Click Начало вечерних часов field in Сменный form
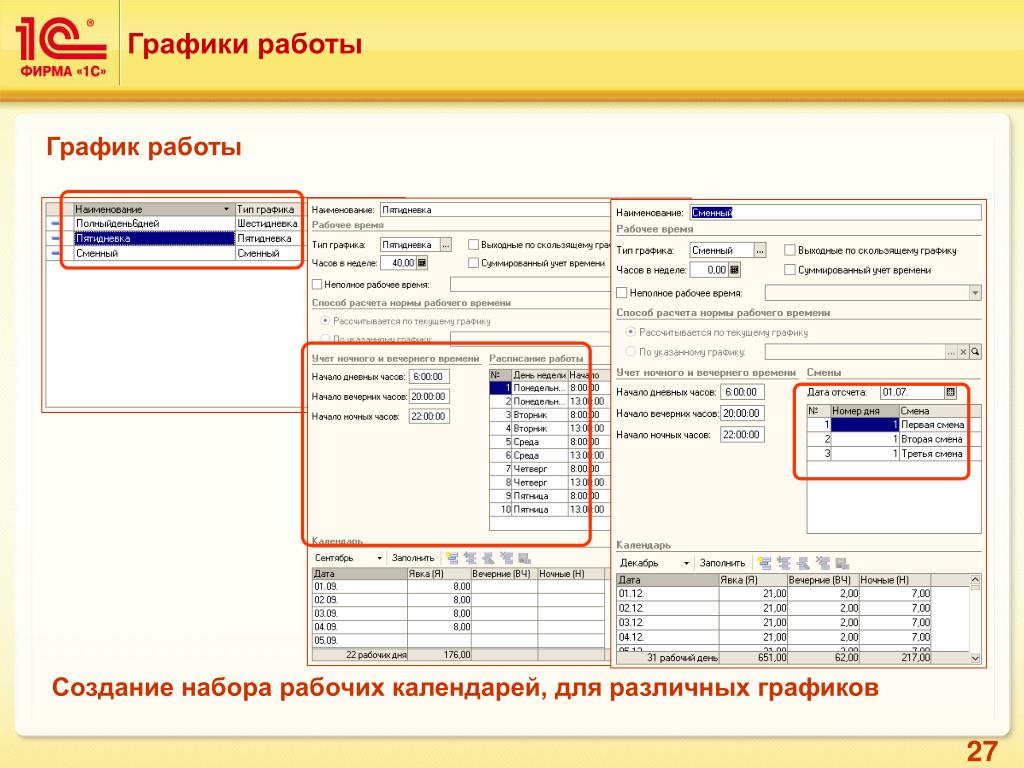The image size is (1024, 768). pos(743,413)
